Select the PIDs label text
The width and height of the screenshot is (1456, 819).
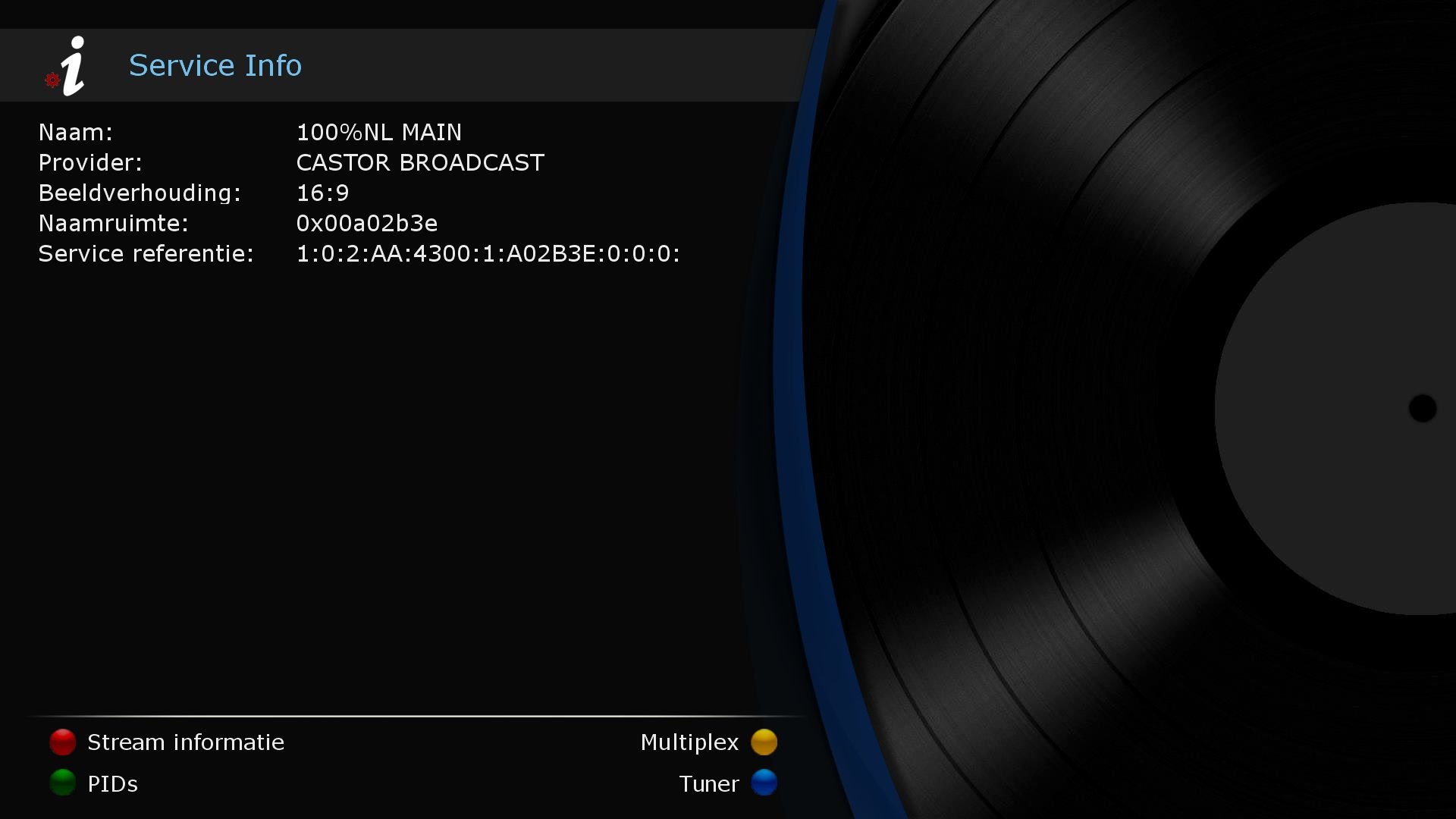tap(111, 783)
